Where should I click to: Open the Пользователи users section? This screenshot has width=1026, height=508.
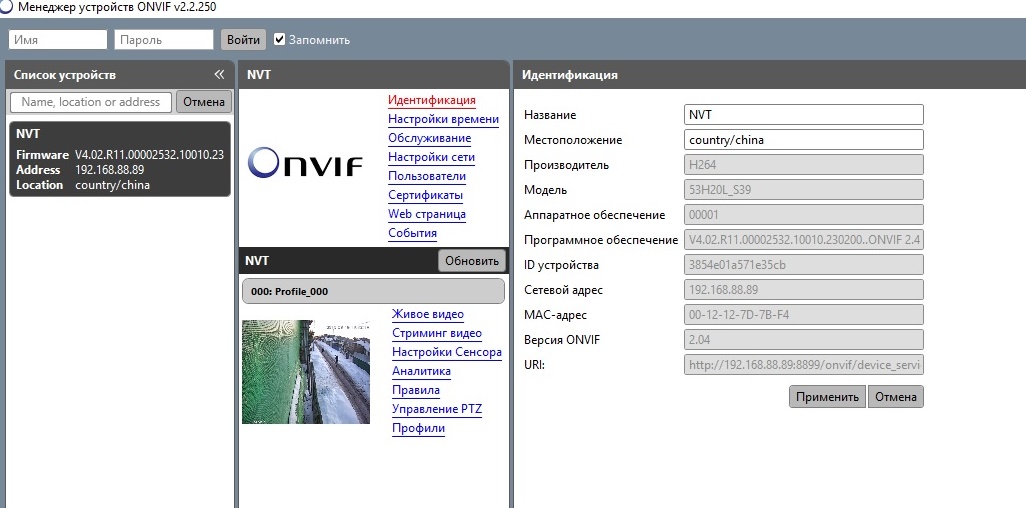(427, 176)
